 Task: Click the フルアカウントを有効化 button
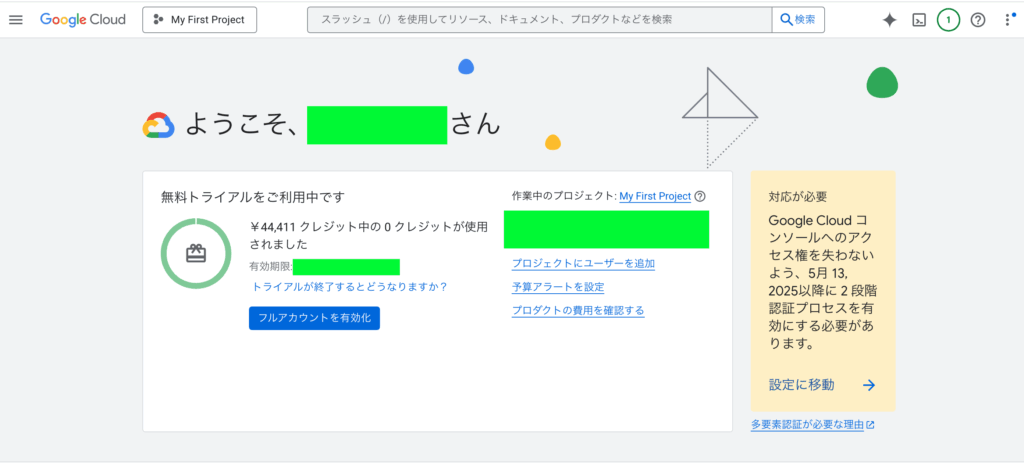coord(314,318)
